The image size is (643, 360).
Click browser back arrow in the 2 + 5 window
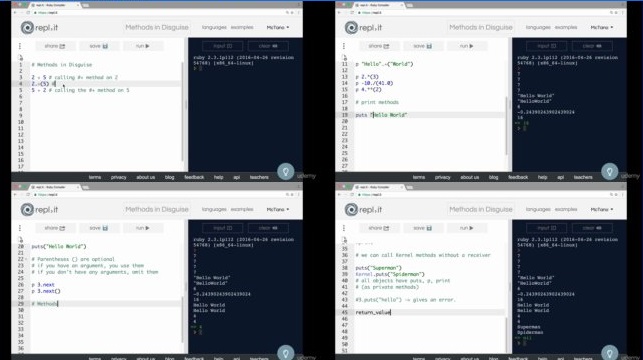coord(15,13)
